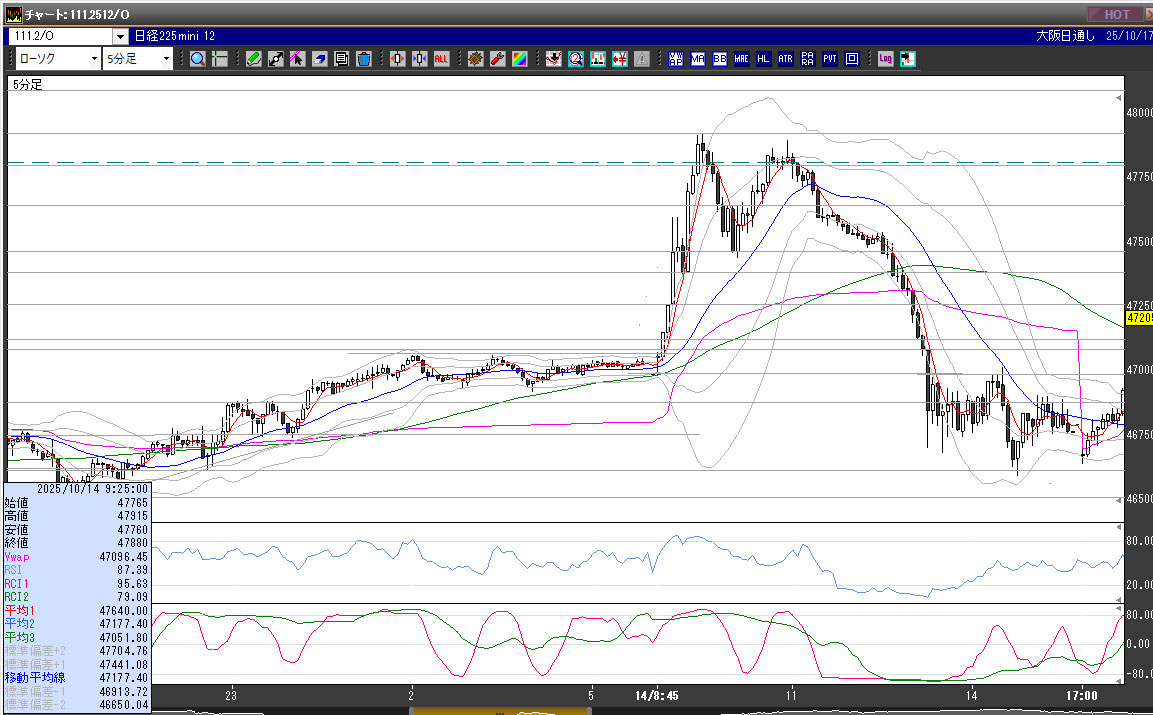This screenshot has height=715, width=1153.
Task: Select the green pencil drawing tool
Action: point(254,59)
